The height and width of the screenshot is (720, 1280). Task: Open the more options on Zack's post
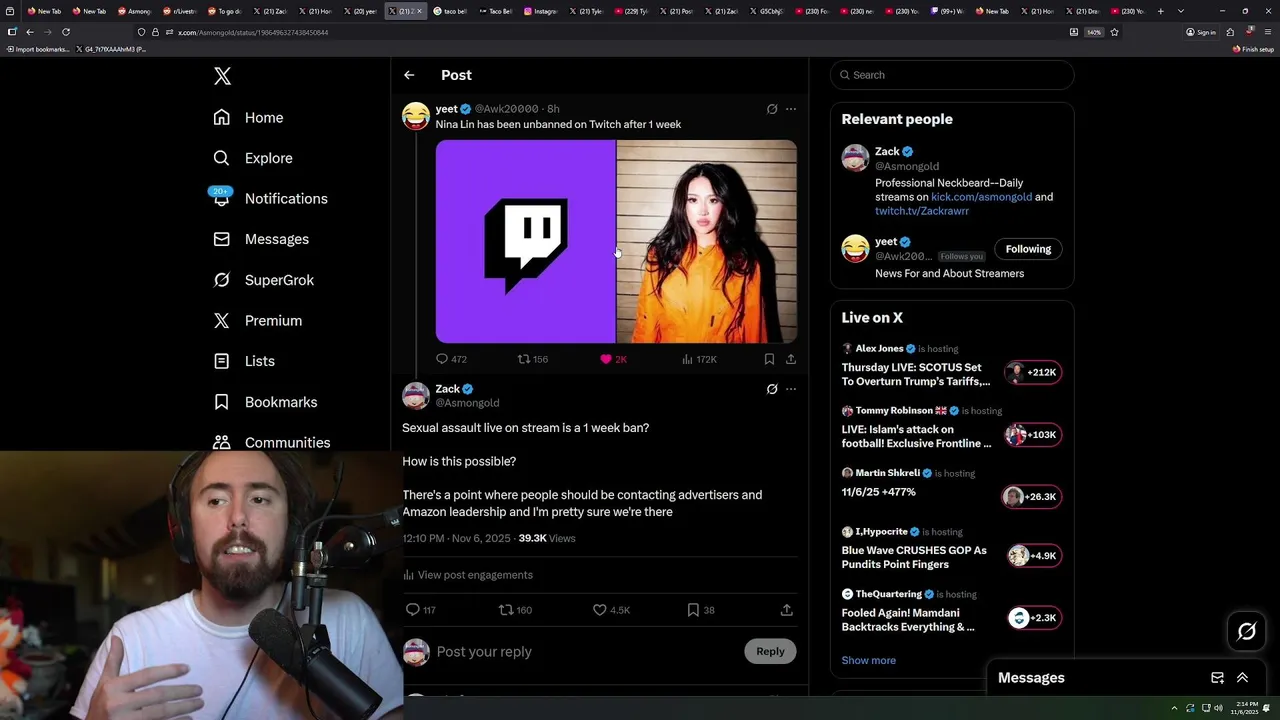pyautogui.click(x=791, y=389)
